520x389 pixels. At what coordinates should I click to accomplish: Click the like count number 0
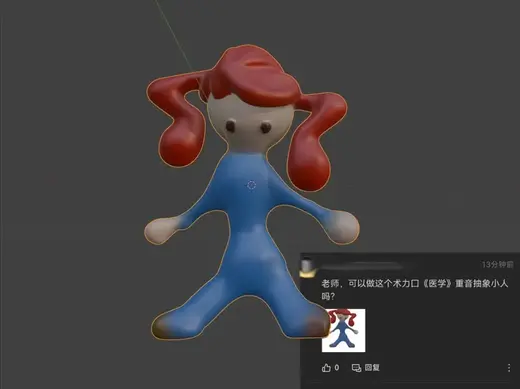337,367
